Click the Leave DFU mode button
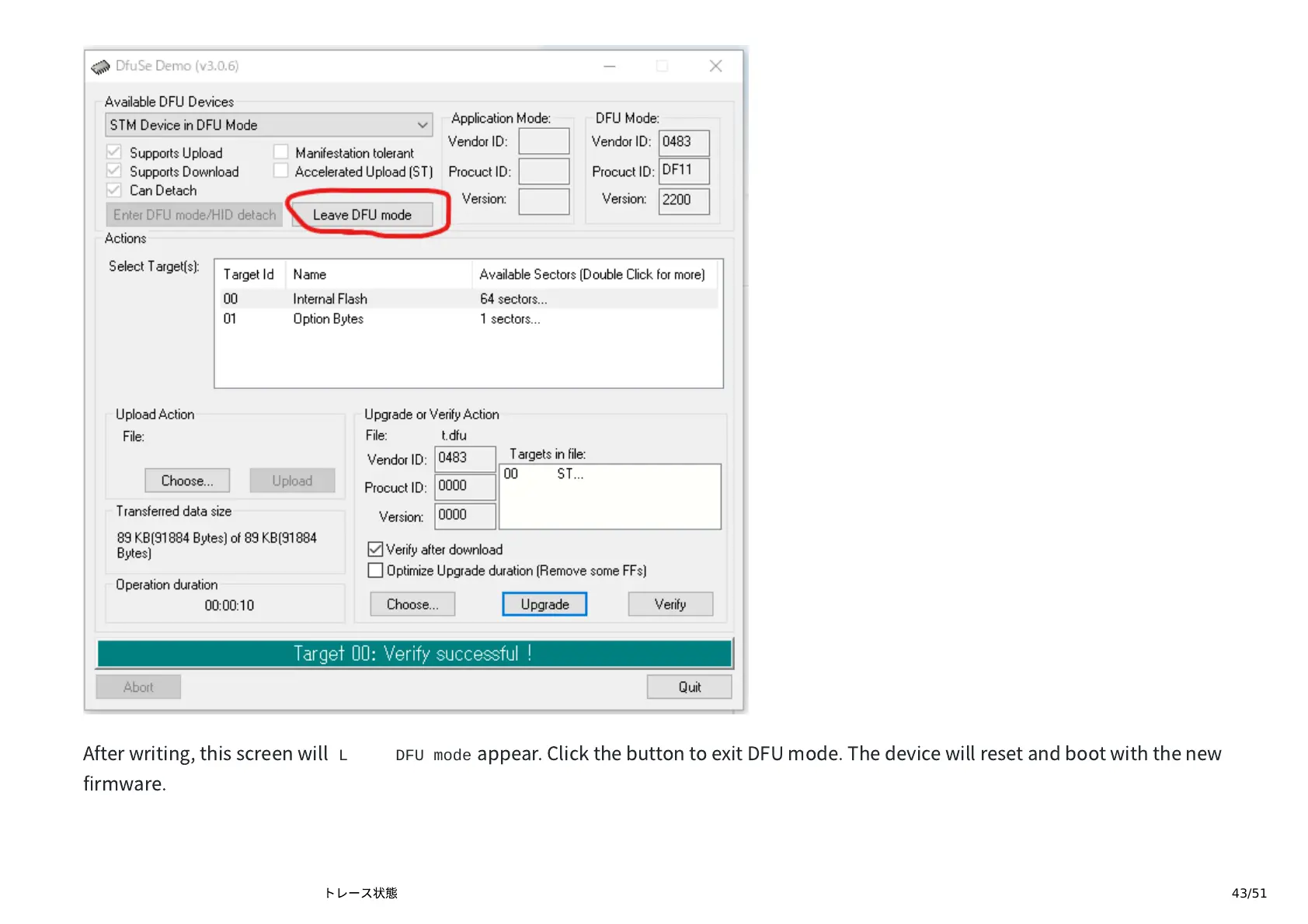 362,215
